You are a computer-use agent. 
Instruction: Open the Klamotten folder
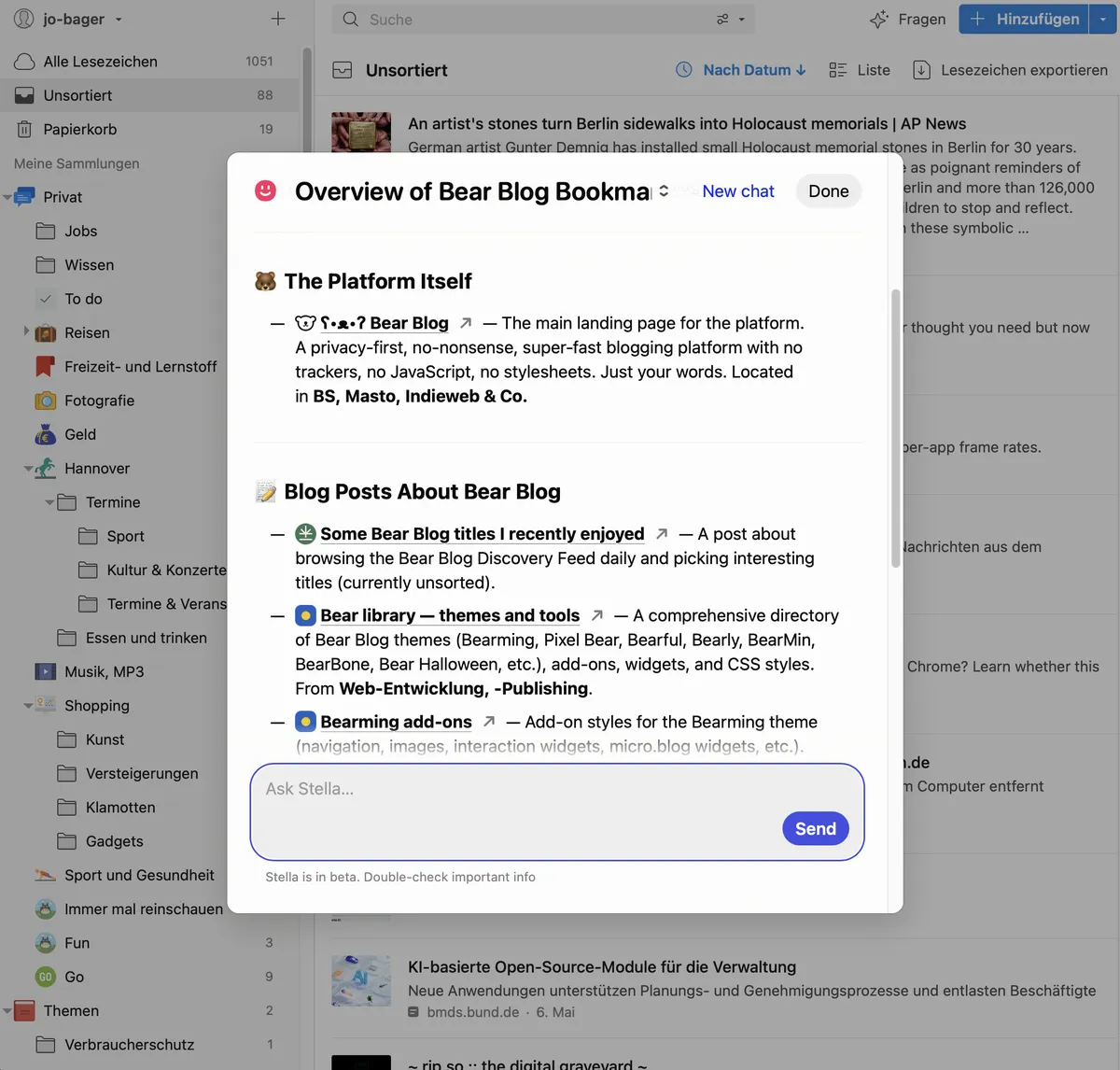(120, 808)
